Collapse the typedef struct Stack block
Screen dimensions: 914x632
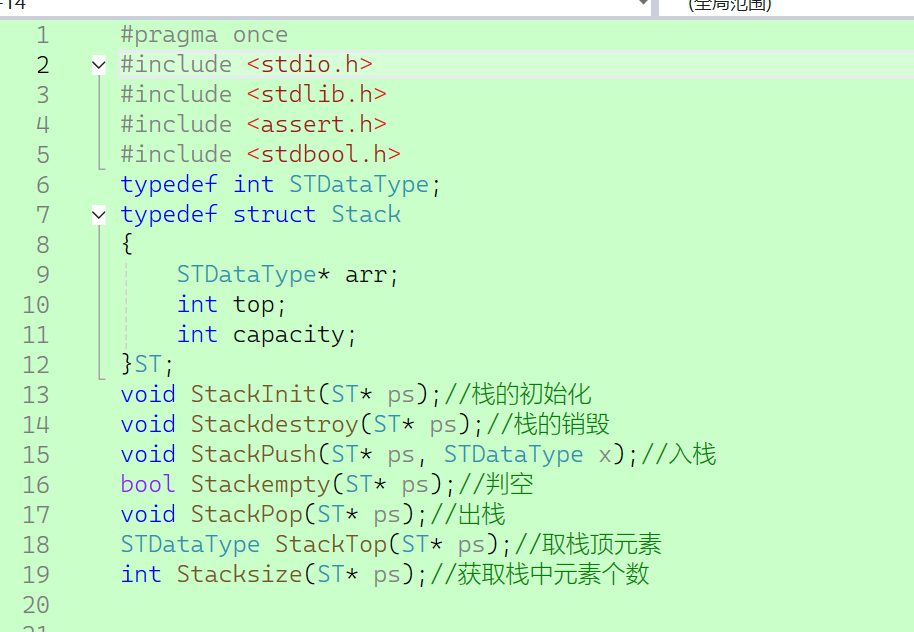(99, 215)
